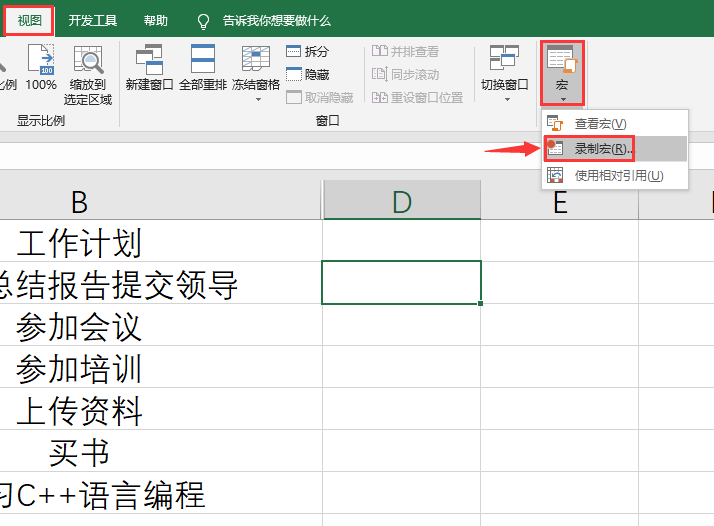Expand the 宏 dropdown arrow
Screen dimensions: 714x526
click(563, 99)
